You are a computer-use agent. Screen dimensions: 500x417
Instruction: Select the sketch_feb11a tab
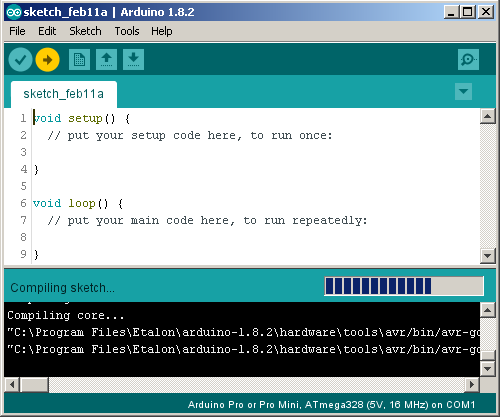(64, 94)
